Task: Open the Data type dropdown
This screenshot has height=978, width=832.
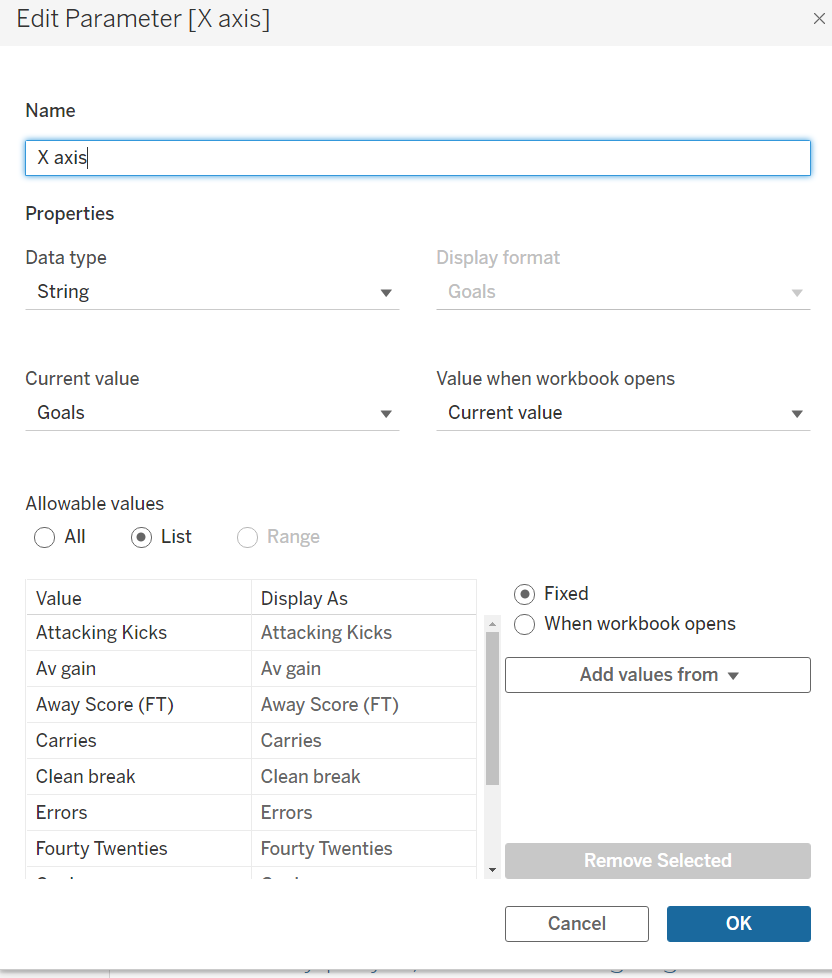Action: coord(212,292)
